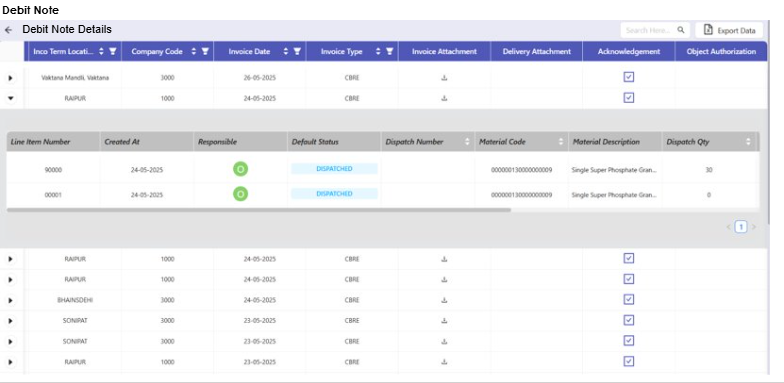Go back using the Debit Note Details arrow

[x=8, y=30]
